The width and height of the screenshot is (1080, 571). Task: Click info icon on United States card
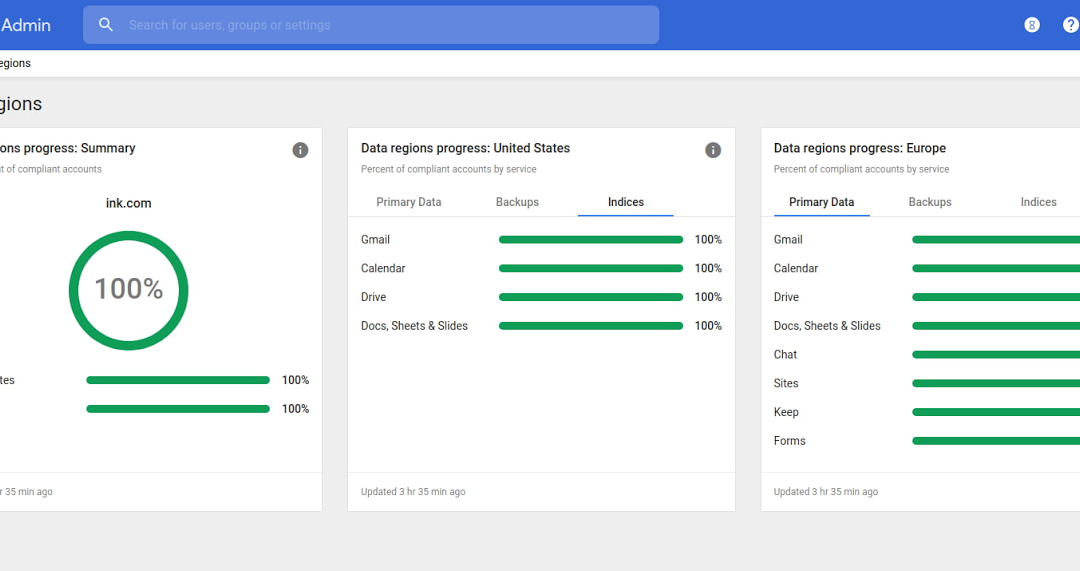[713, 150]
